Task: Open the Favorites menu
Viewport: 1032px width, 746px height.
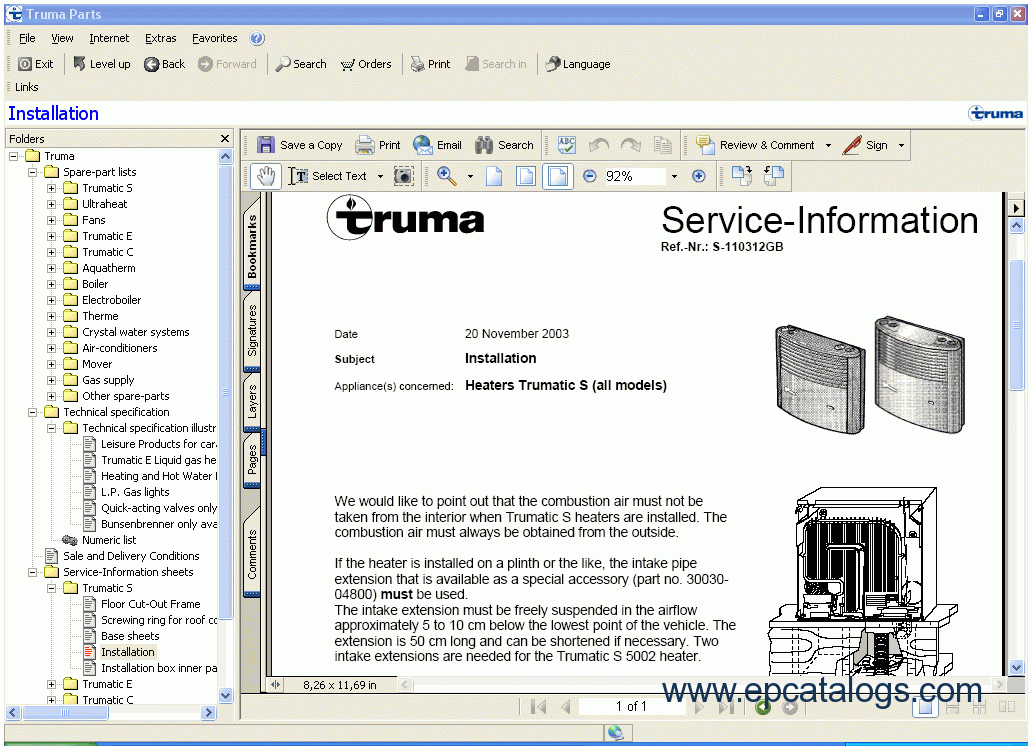Action: coord(215,38)
